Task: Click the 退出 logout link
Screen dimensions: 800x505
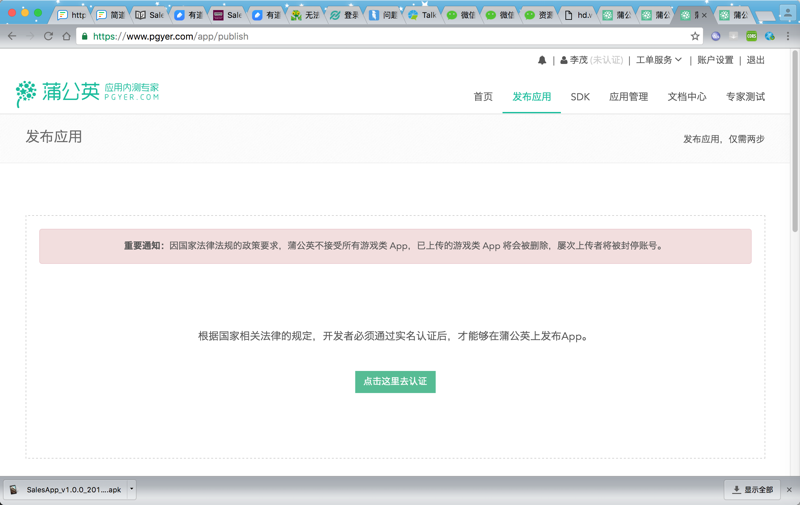Action: [x=756, y=60]
